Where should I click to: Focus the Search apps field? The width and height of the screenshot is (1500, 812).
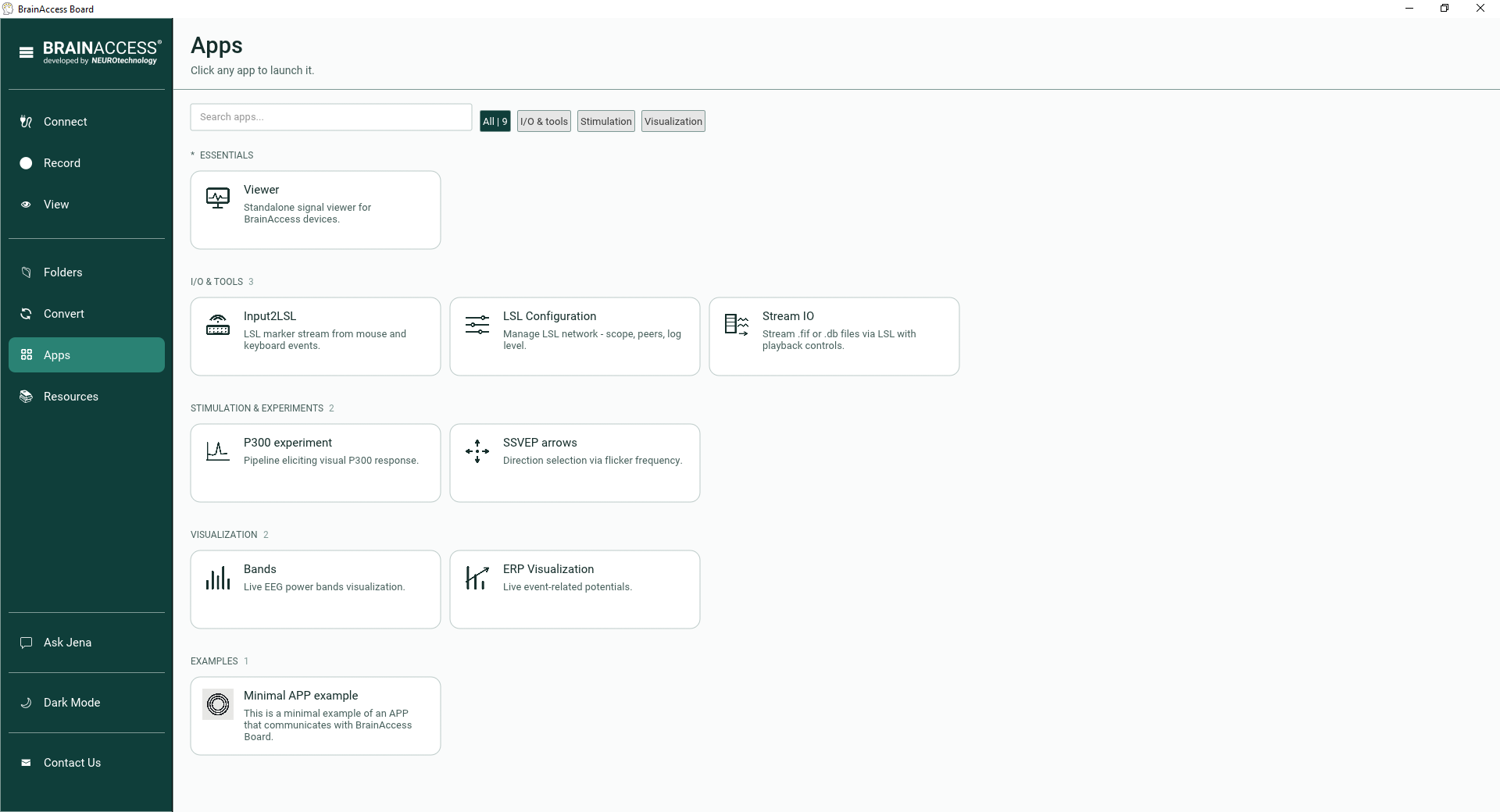pyautogui.click(x=331, y=117)
